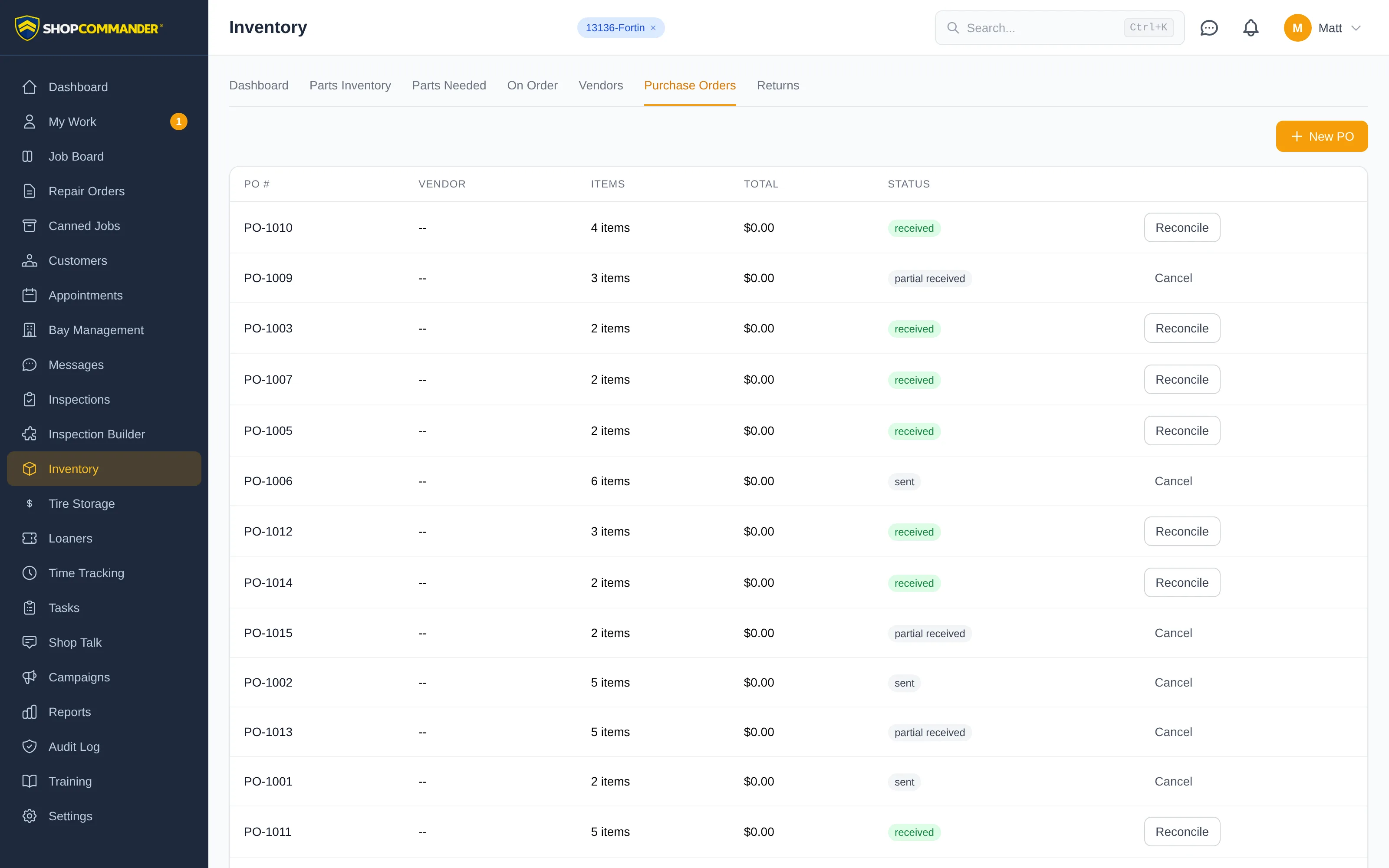The width and height of the screenshot is (1389, 868).
Task: Click the Customers people icon
Action: 29,261
